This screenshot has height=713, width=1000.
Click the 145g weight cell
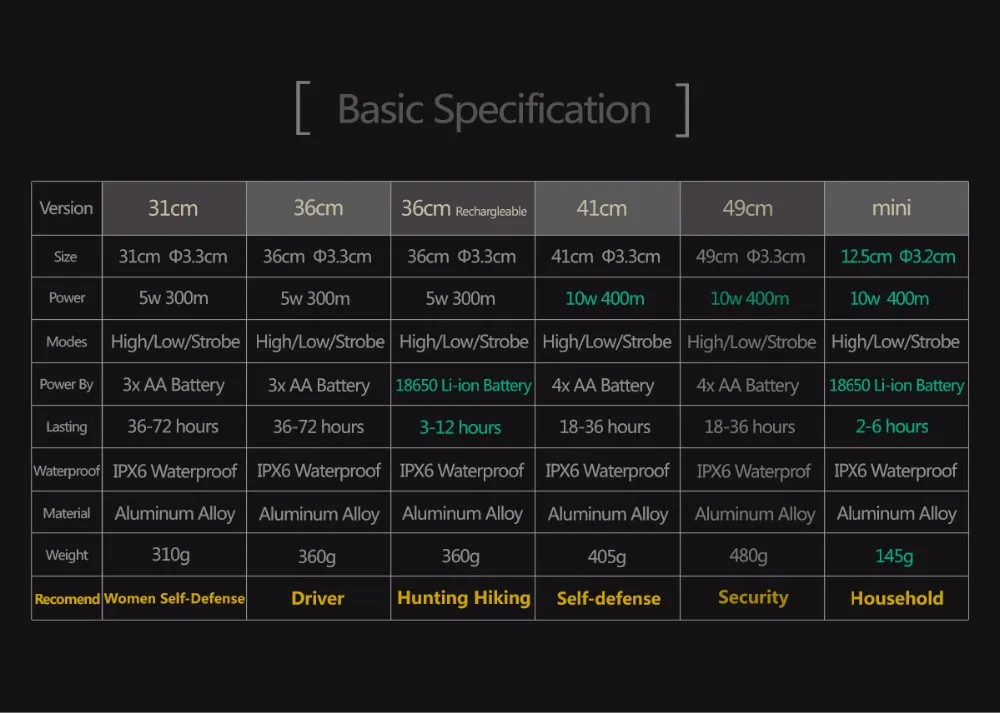[x=896, y=555]
